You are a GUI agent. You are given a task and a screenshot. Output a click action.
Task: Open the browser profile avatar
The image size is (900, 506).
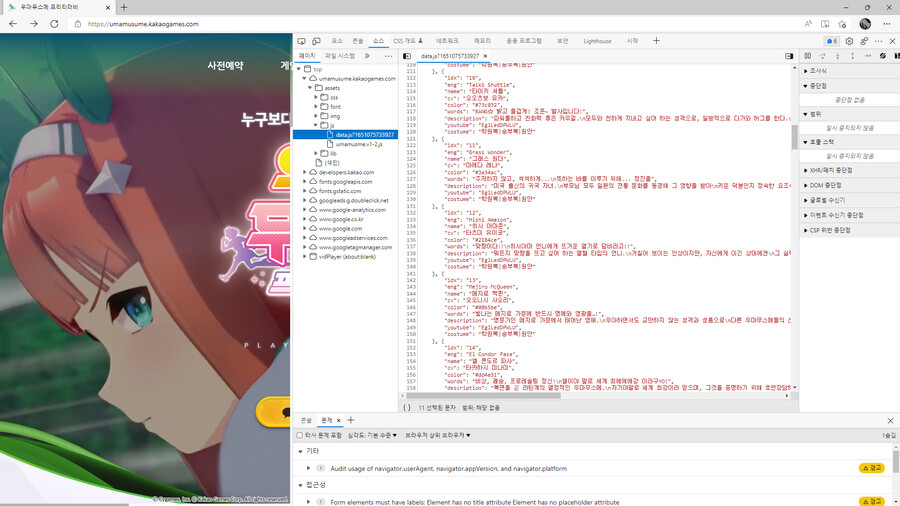(865, 24)
